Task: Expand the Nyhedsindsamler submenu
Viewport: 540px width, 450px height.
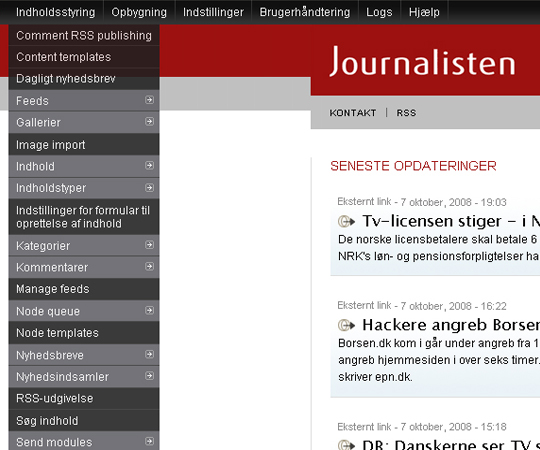Action: tap(149, 376)
